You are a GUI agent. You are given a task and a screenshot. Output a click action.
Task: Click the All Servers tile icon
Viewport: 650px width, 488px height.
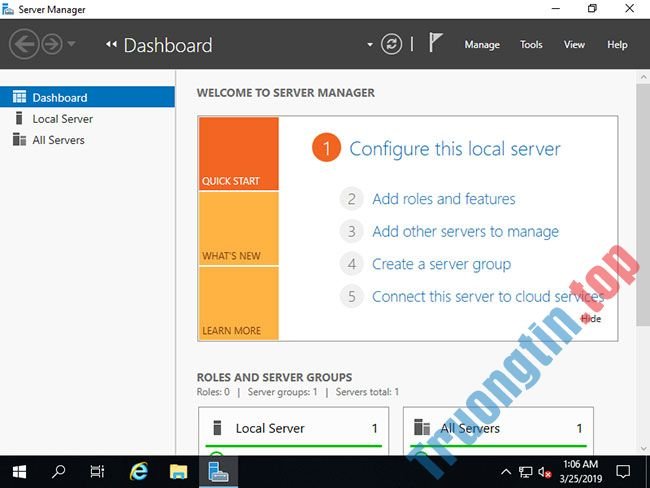click(422, 427)
